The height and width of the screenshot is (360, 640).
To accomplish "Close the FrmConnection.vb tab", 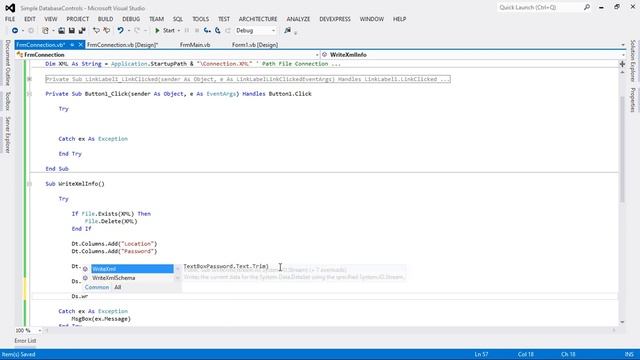I will (x=80, y=45).
